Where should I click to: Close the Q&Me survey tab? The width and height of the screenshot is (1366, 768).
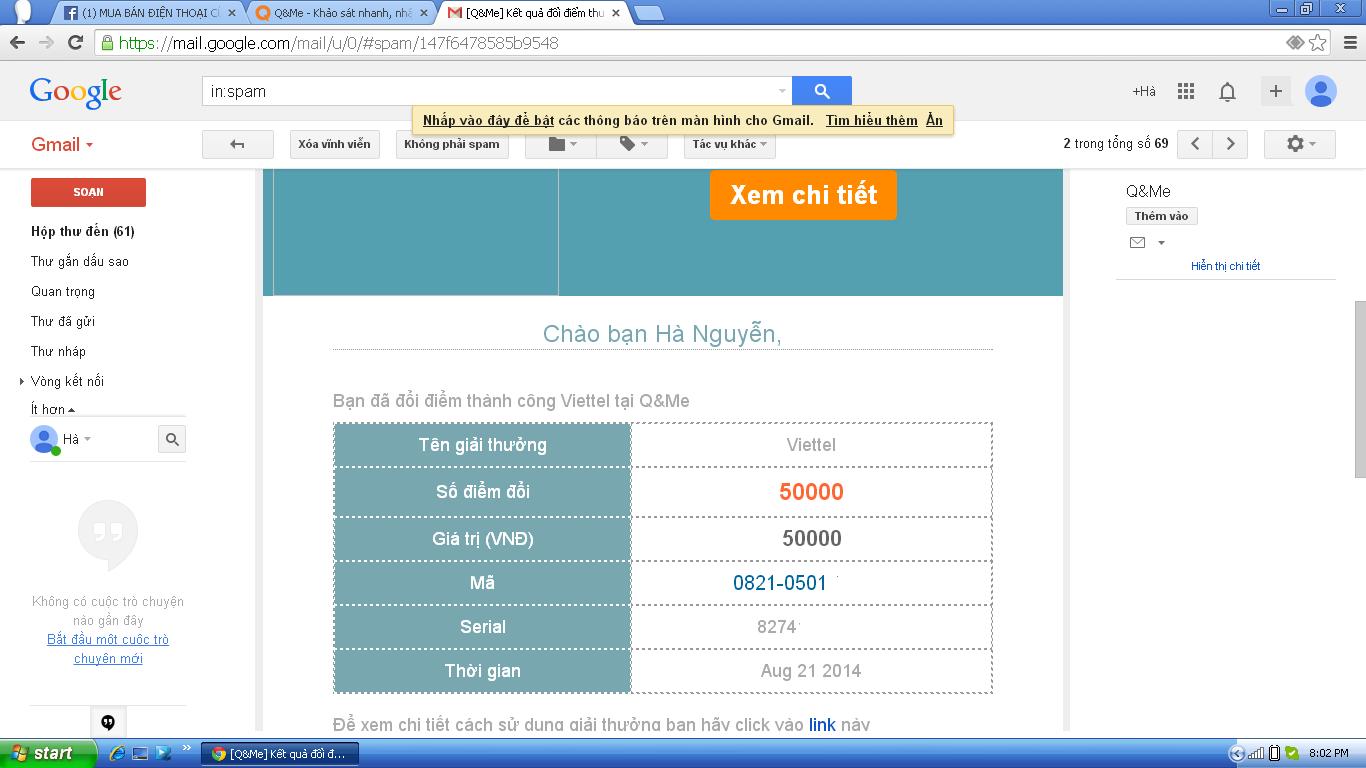click(426, 13)
